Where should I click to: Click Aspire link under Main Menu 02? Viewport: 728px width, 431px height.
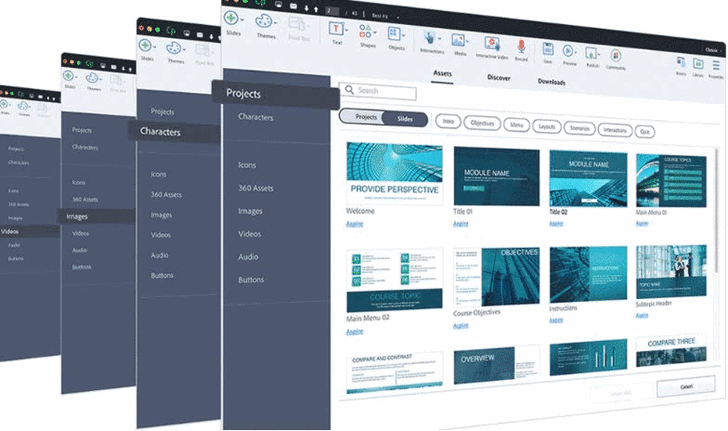(354, 332)
